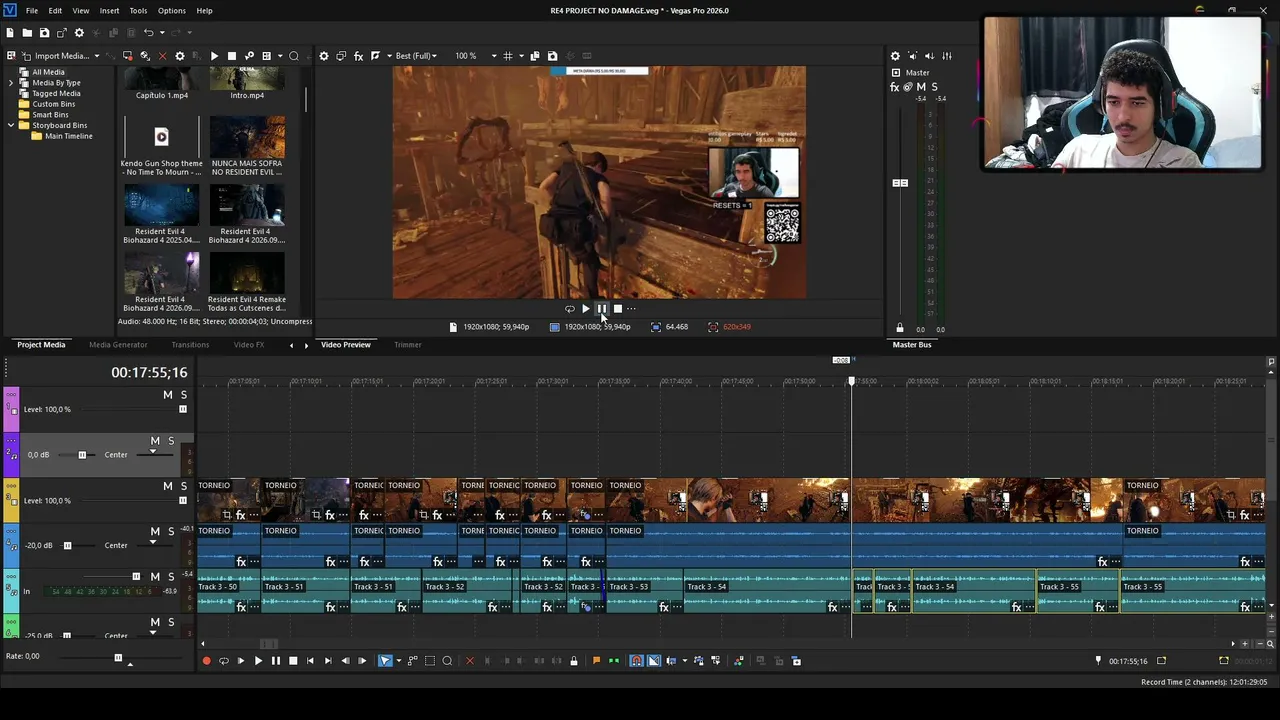Image resolution: width=1280 pixels, height=720 pixels.
Task: Open the preview quality Best (Full) dropdown
Action: (x=416, y=56)
